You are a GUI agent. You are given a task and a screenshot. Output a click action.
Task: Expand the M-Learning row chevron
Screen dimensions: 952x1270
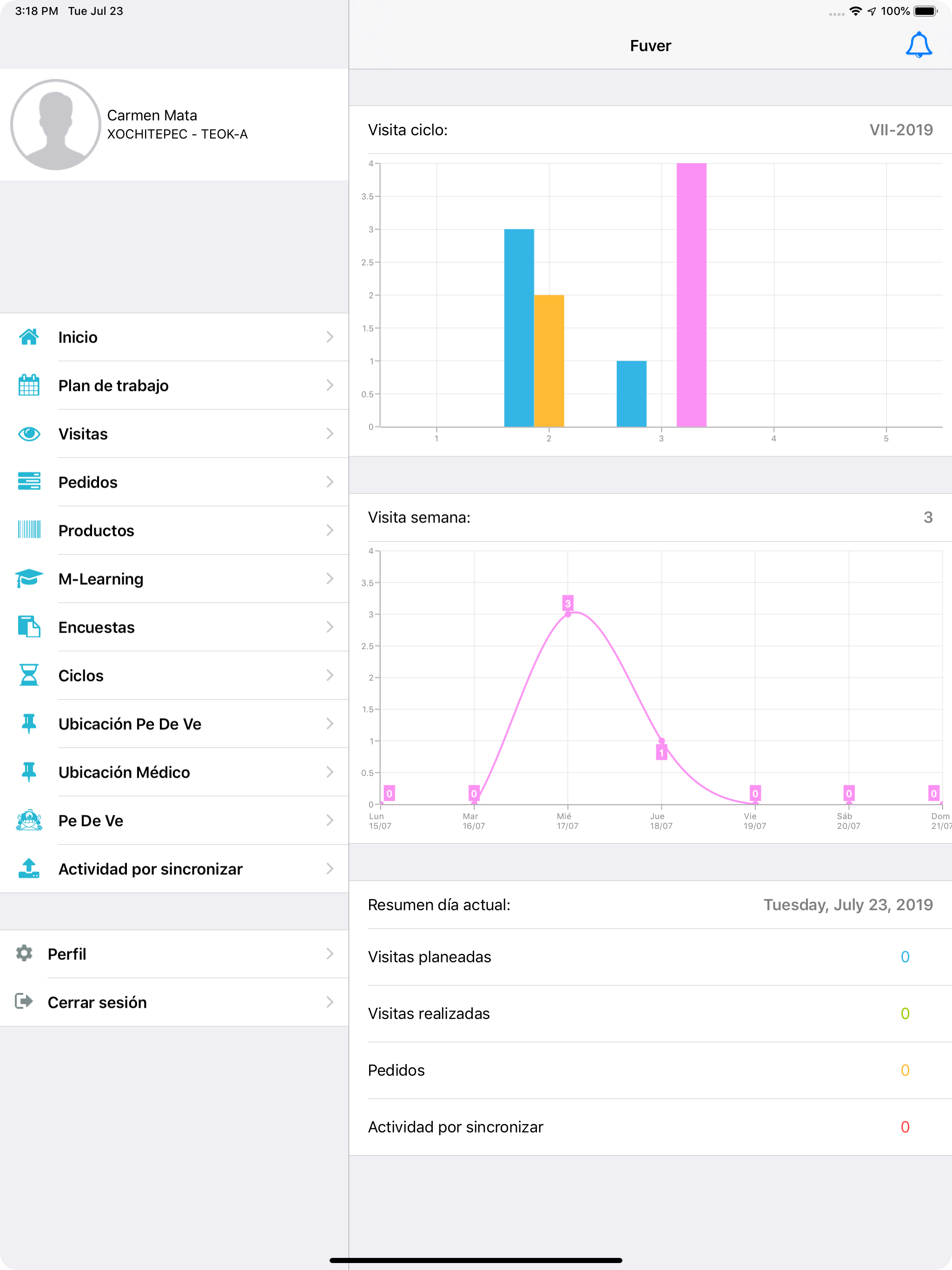point(330,578)
